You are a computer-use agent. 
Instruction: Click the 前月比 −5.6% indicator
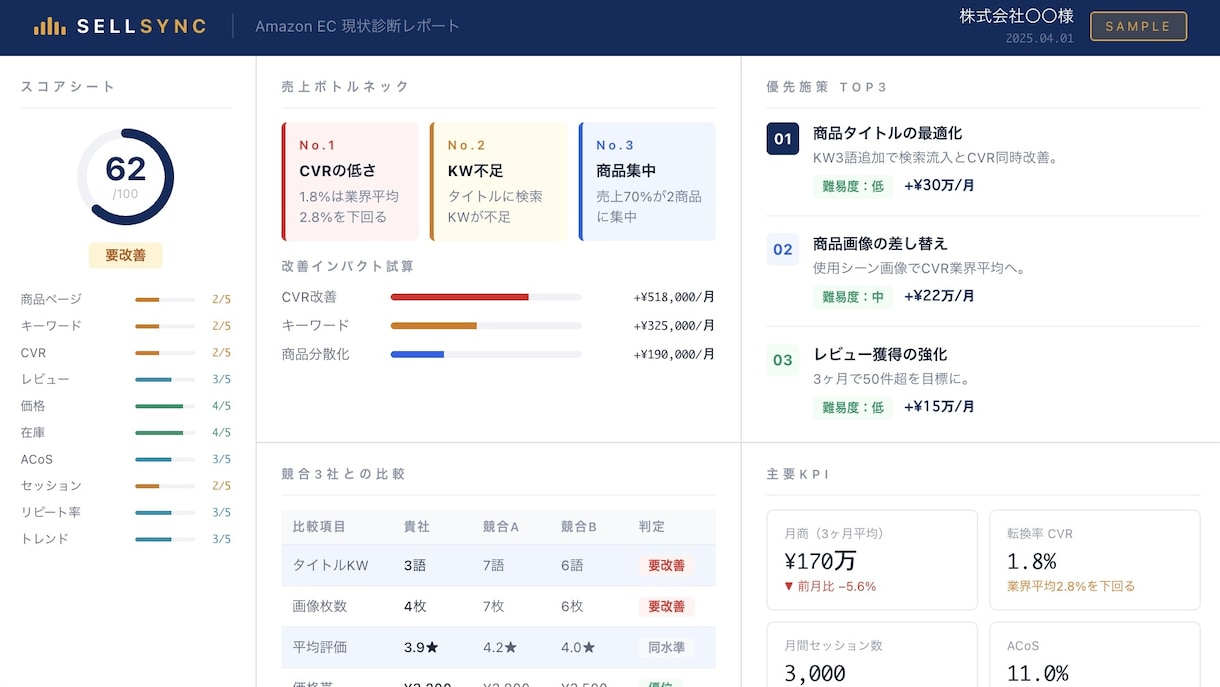click(830, 586)
